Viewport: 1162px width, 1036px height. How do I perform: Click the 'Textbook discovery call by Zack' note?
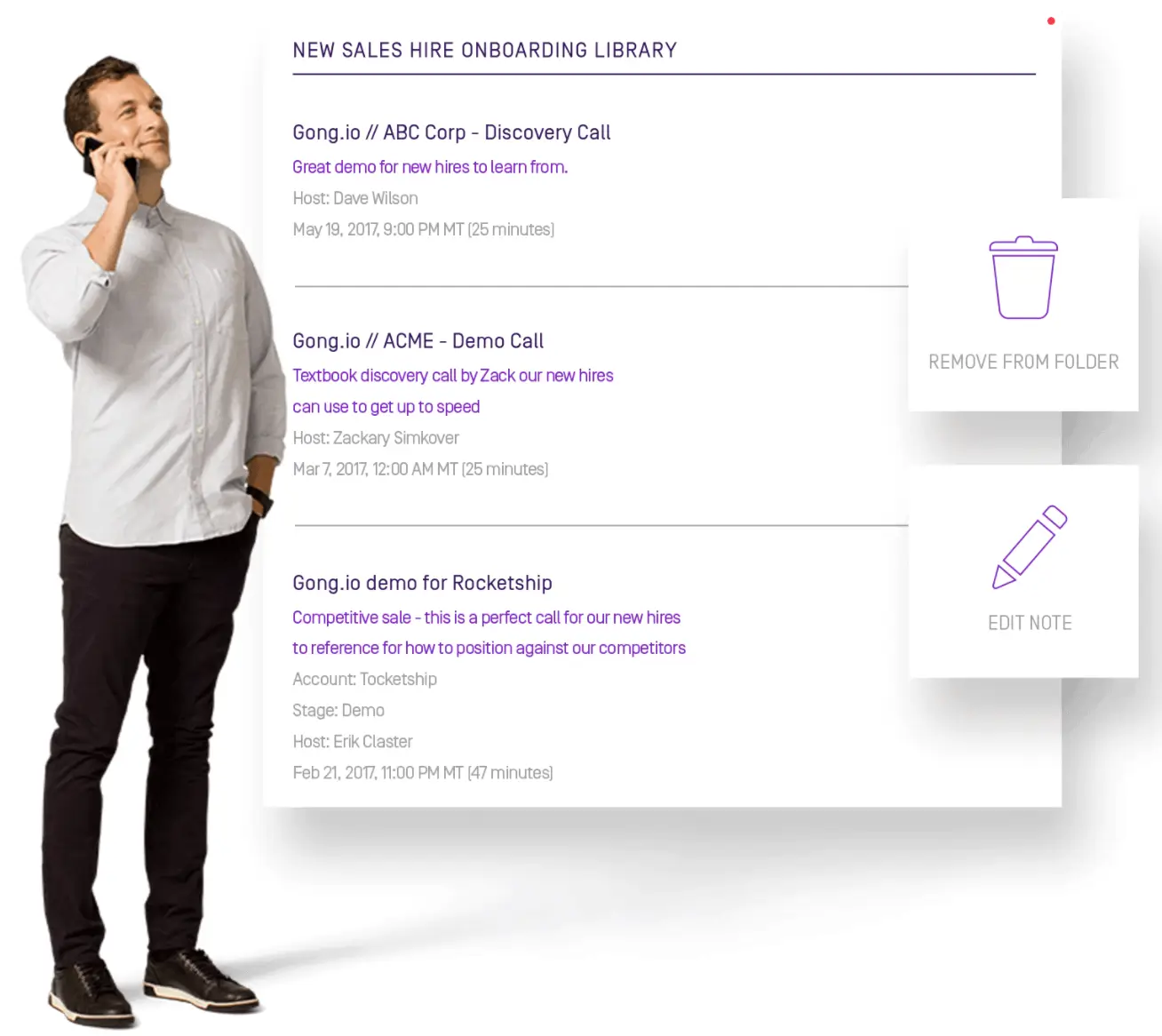coord(452,376)
